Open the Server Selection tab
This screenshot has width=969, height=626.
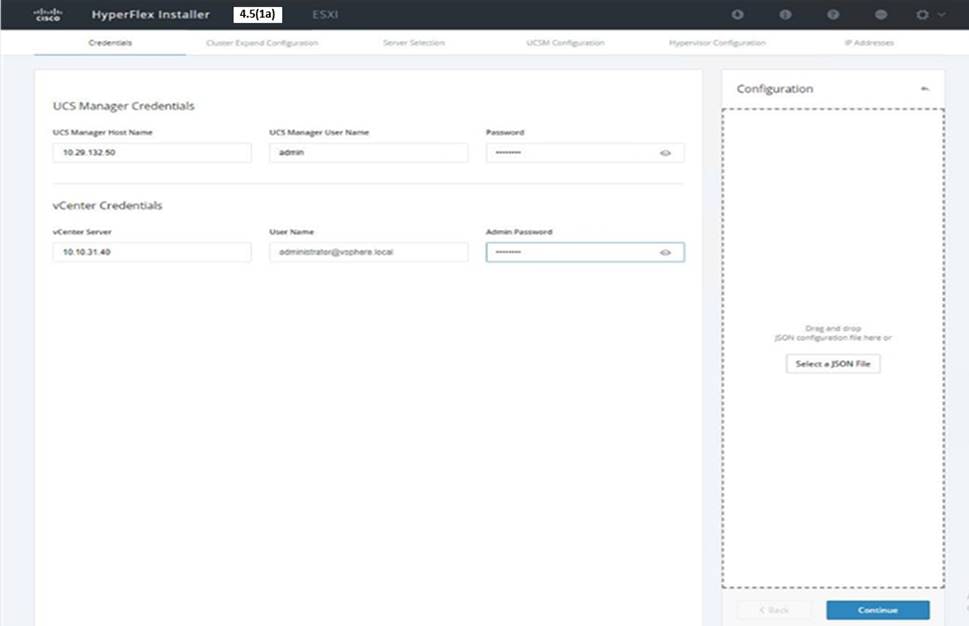pyautogui.click(x=413, y=43)
